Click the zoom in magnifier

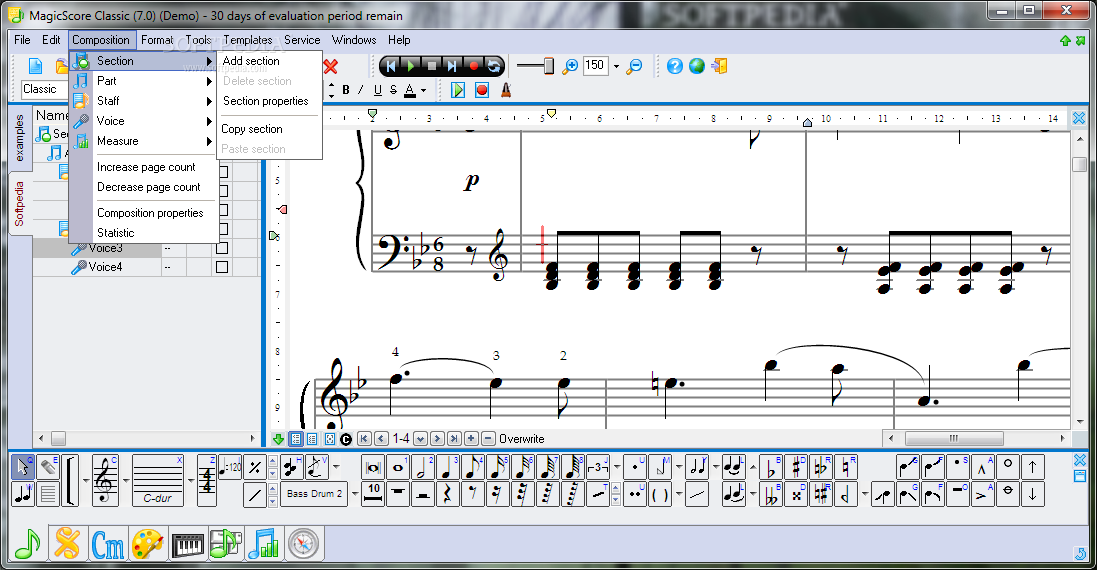tap(571, 66)
